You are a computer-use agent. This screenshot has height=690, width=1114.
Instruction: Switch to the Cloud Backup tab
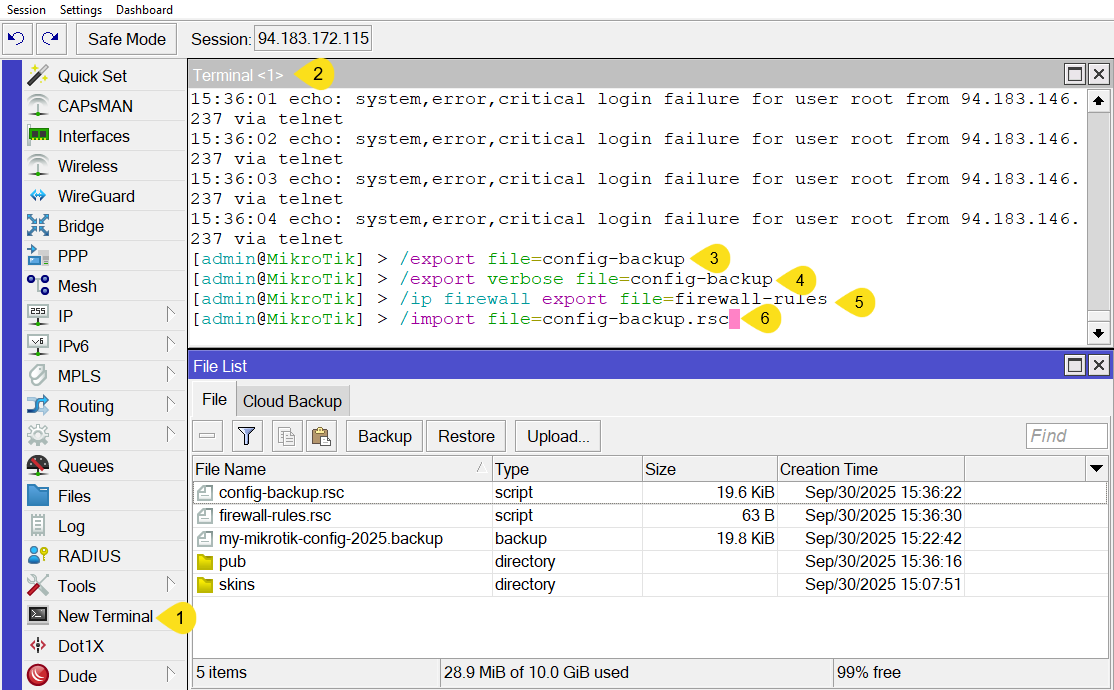[292, 401]
